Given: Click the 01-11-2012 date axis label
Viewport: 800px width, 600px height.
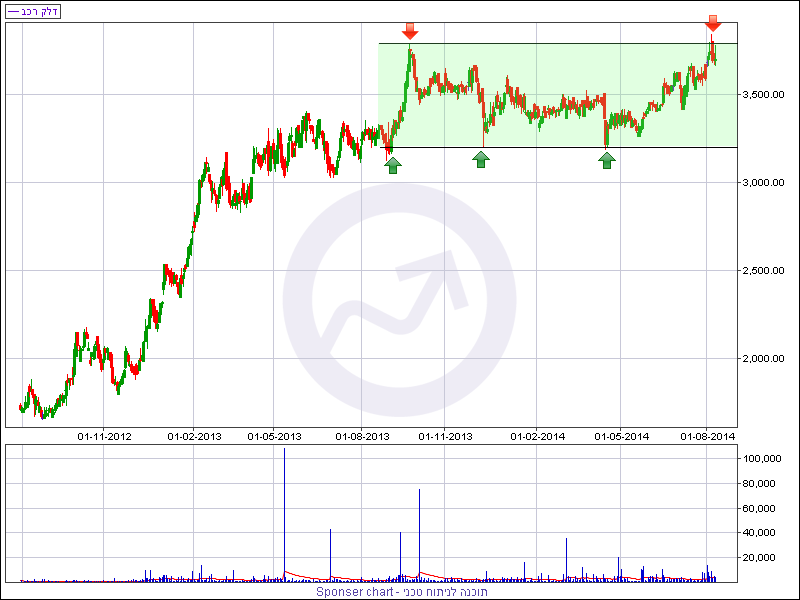Looking at the screenshot, I should click(105, 436).
